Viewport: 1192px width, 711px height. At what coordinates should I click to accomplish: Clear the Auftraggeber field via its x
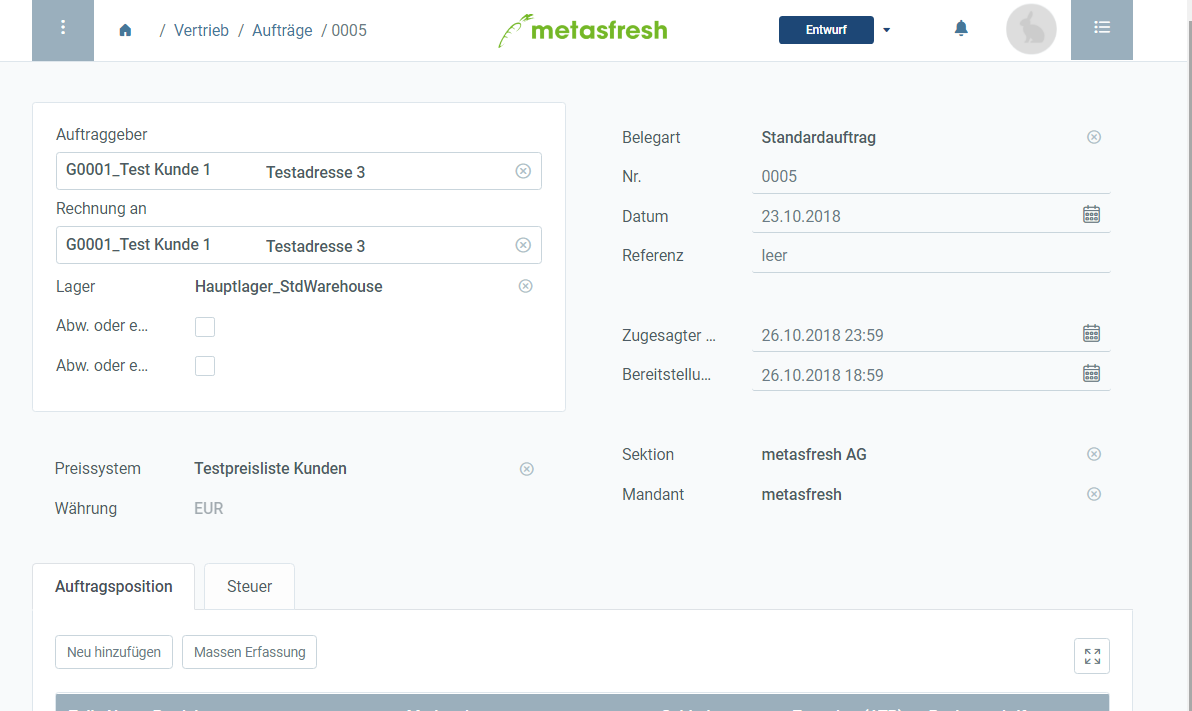click(522, 171)
